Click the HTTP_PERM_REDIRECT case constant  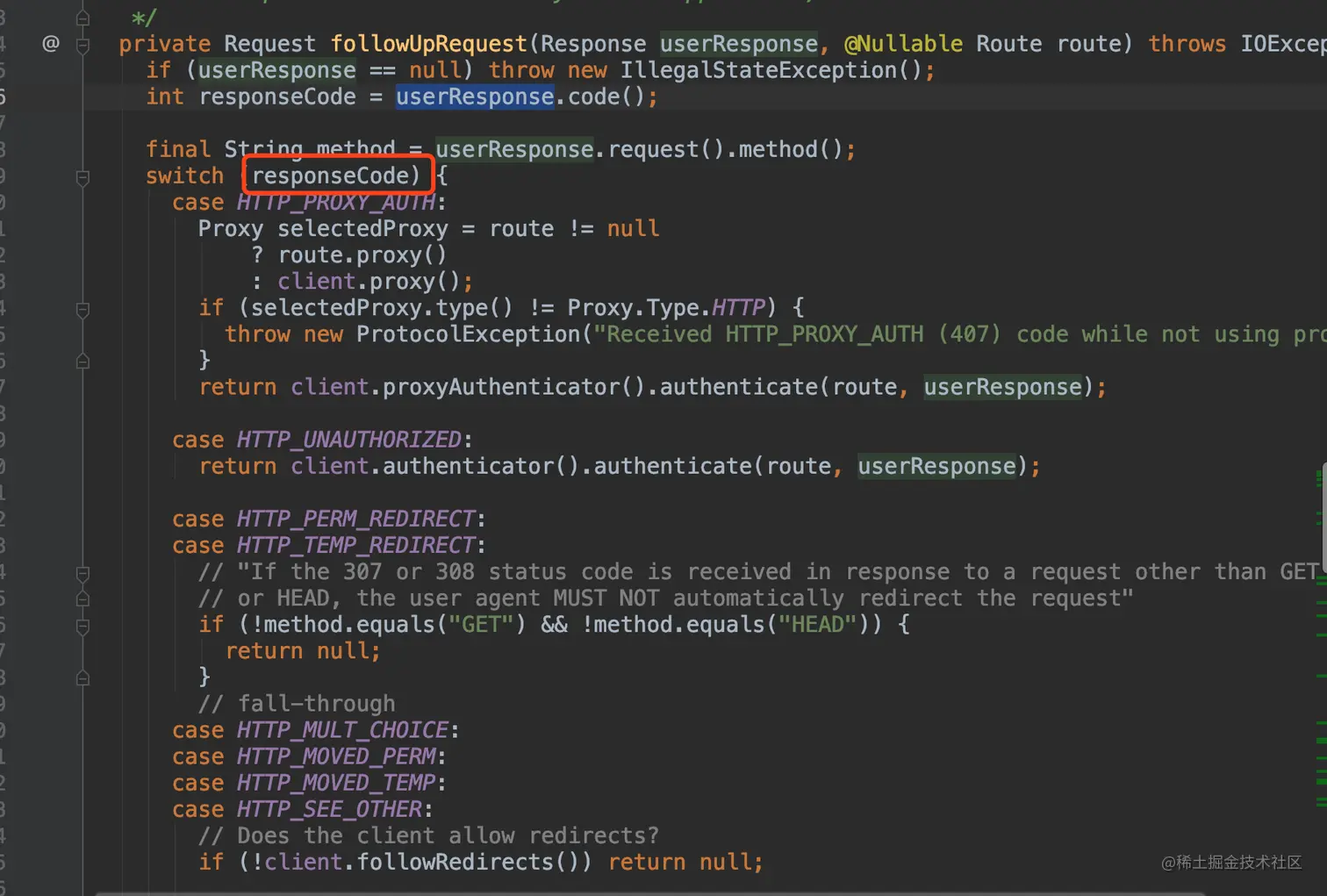(356, 519)
